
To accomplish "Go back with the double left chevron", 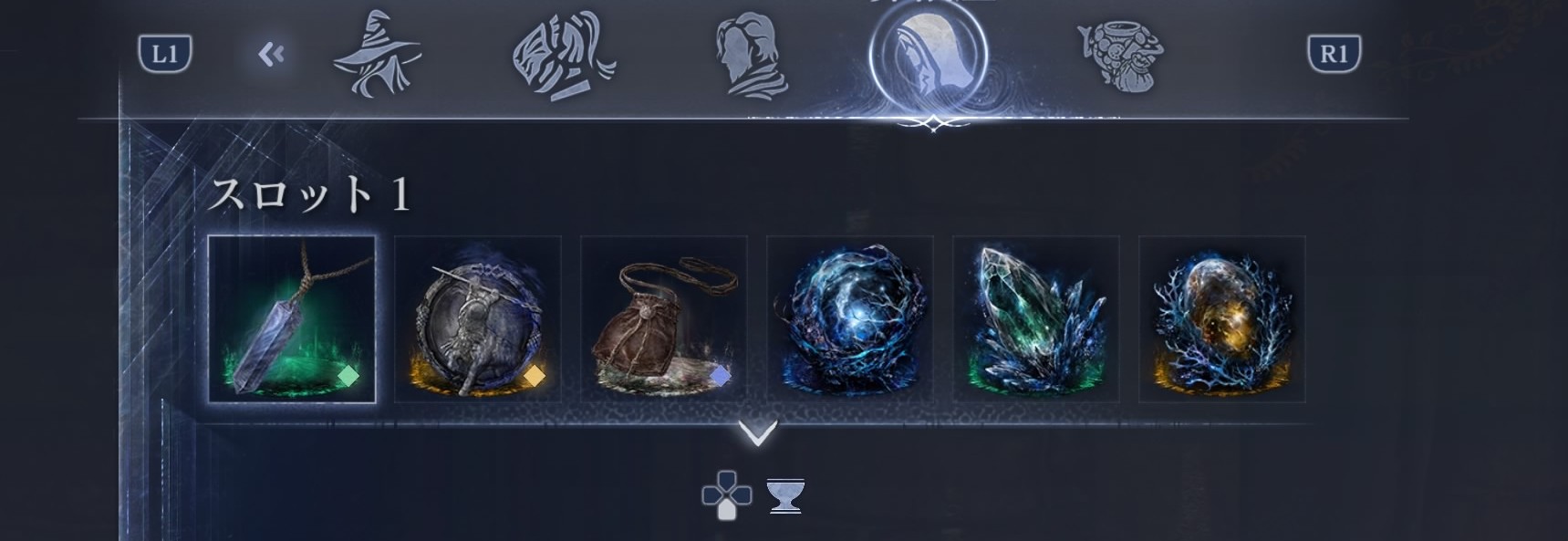I will 271,56.
